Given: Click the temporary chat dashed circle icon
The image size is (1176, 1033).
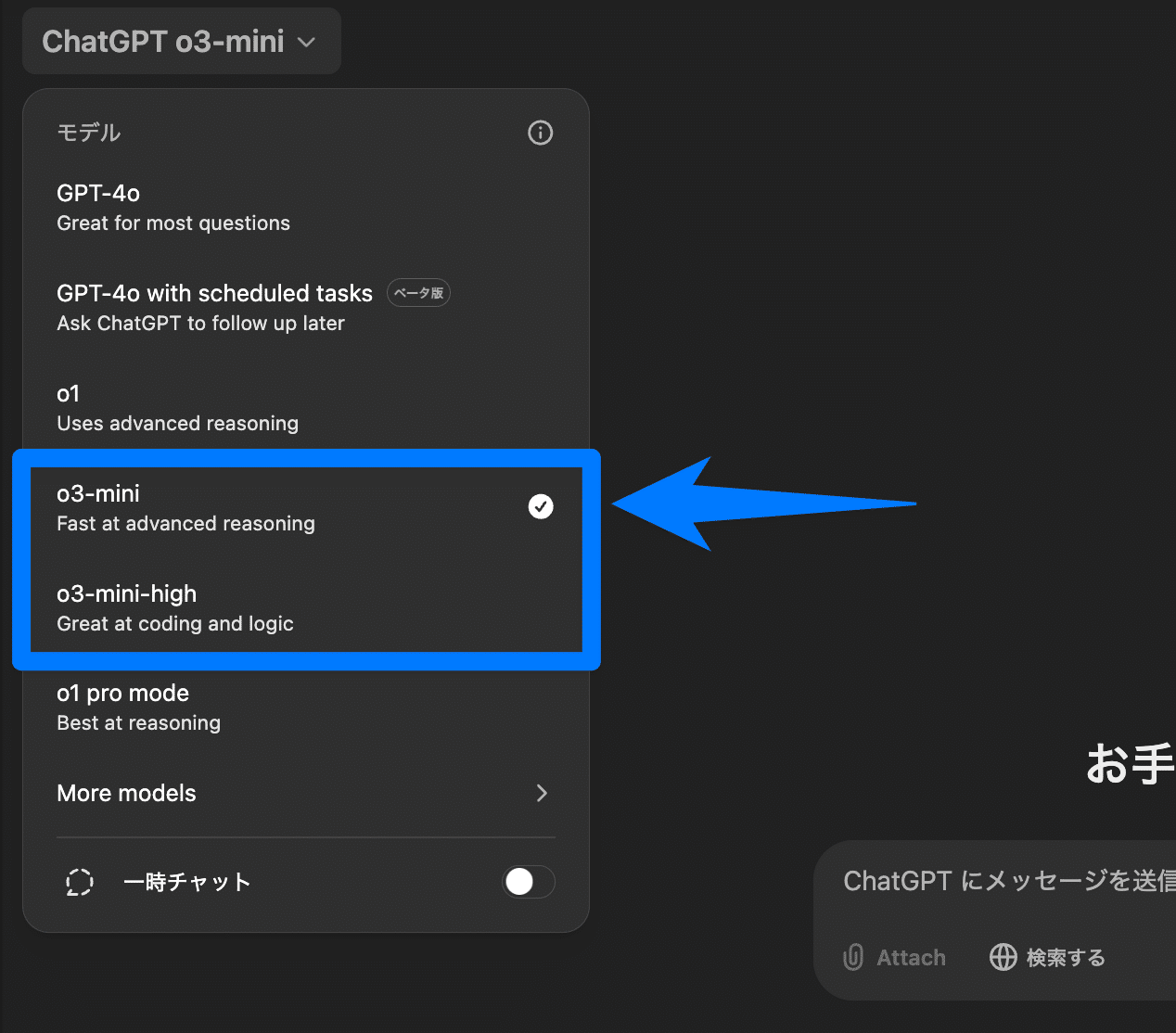Looking at the screenshot, I should click(80, 882).
